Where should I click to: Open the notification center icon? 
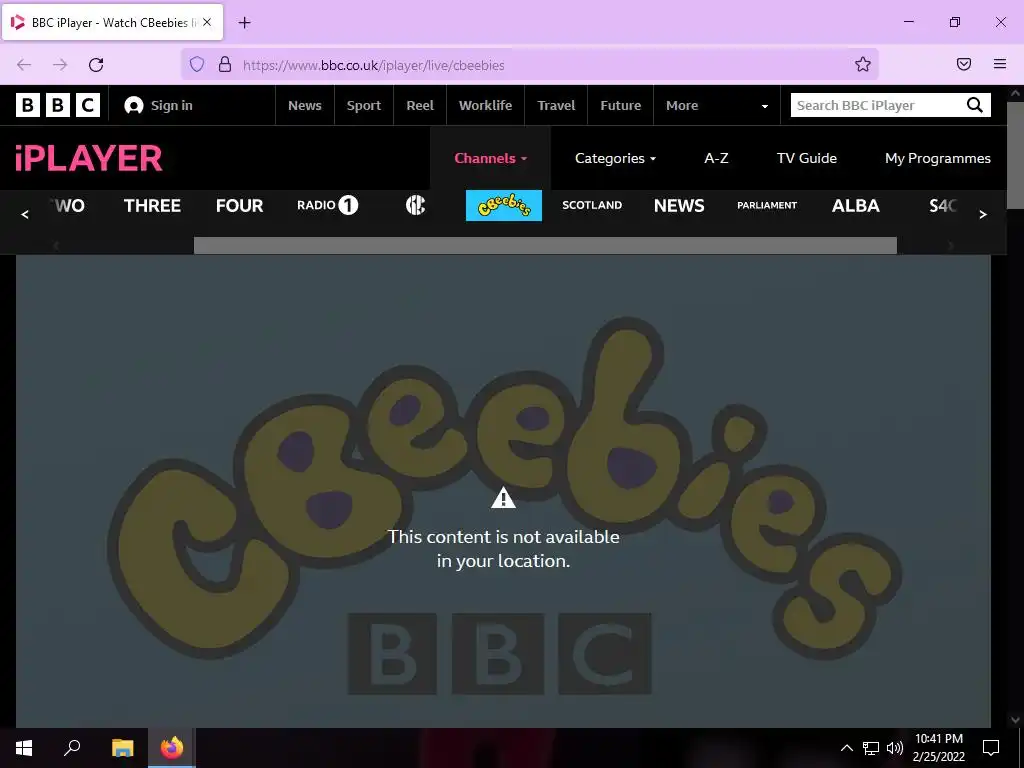[x=991, y=748]
